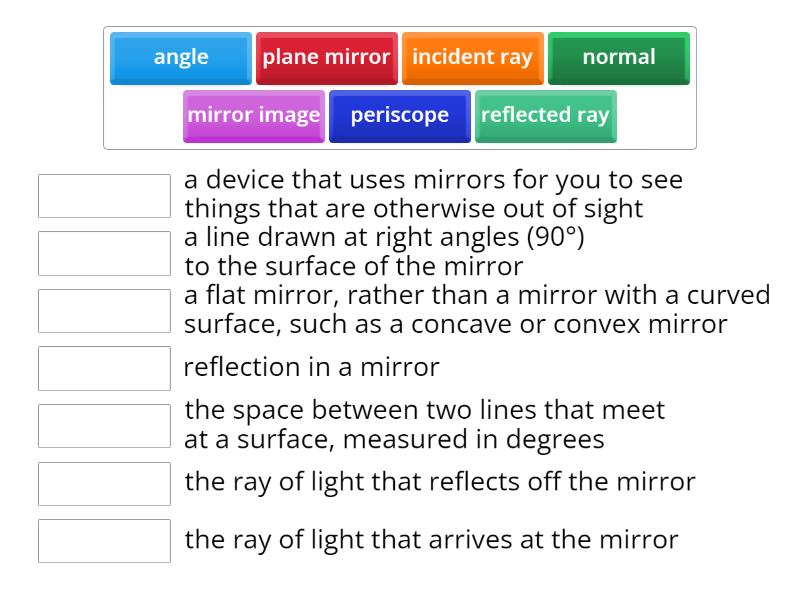Click the answer box for the reflected ray definition
The image size is (800, 600).
pos(104,483)
